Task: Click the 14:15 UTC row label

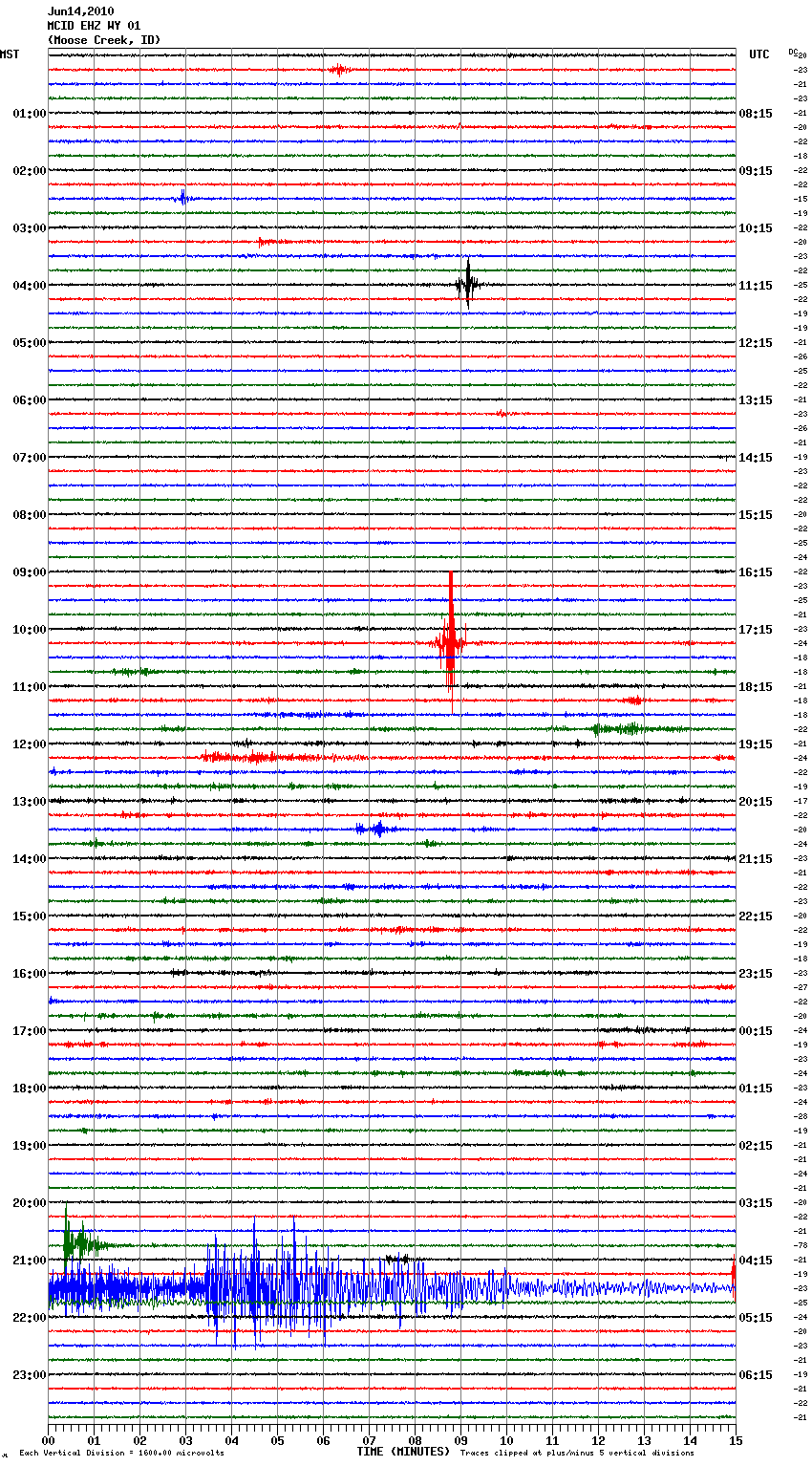Action: click(756, 458)
